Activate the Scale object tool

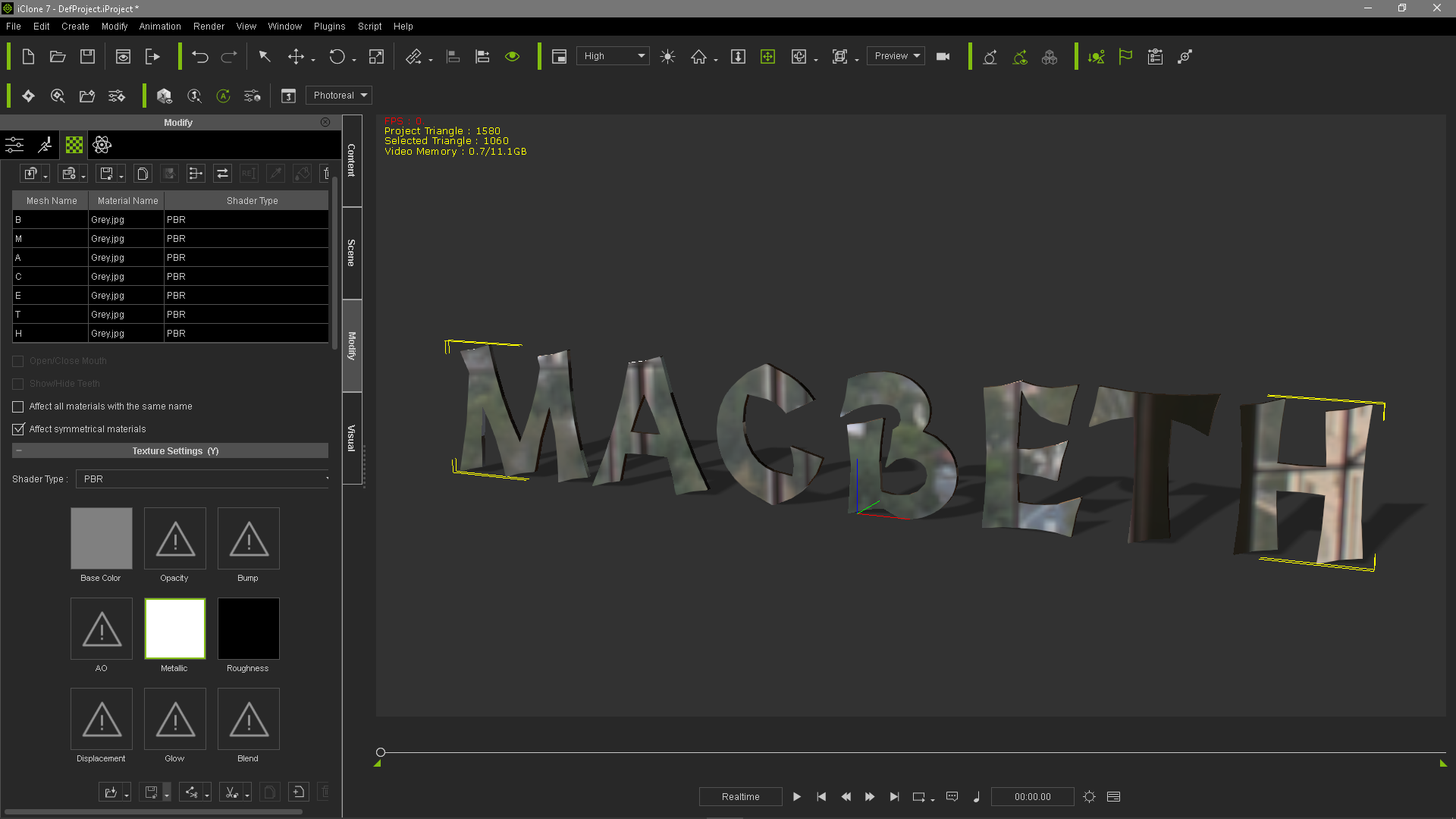[x=376, y=56]
